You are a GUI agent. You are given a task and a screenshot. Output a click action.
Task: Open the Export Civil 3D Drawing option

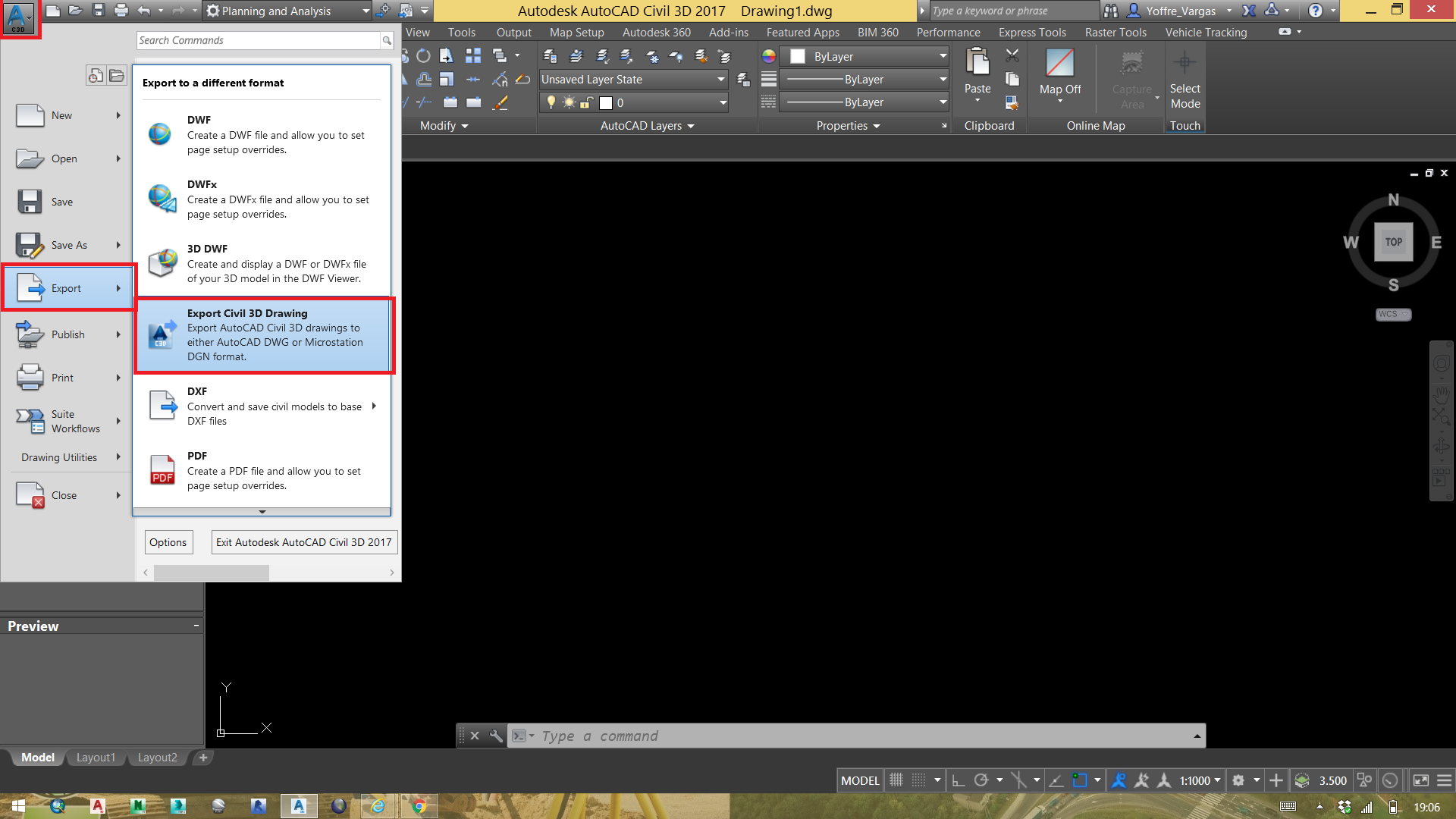pyautogui.click(x=264, y=334)
